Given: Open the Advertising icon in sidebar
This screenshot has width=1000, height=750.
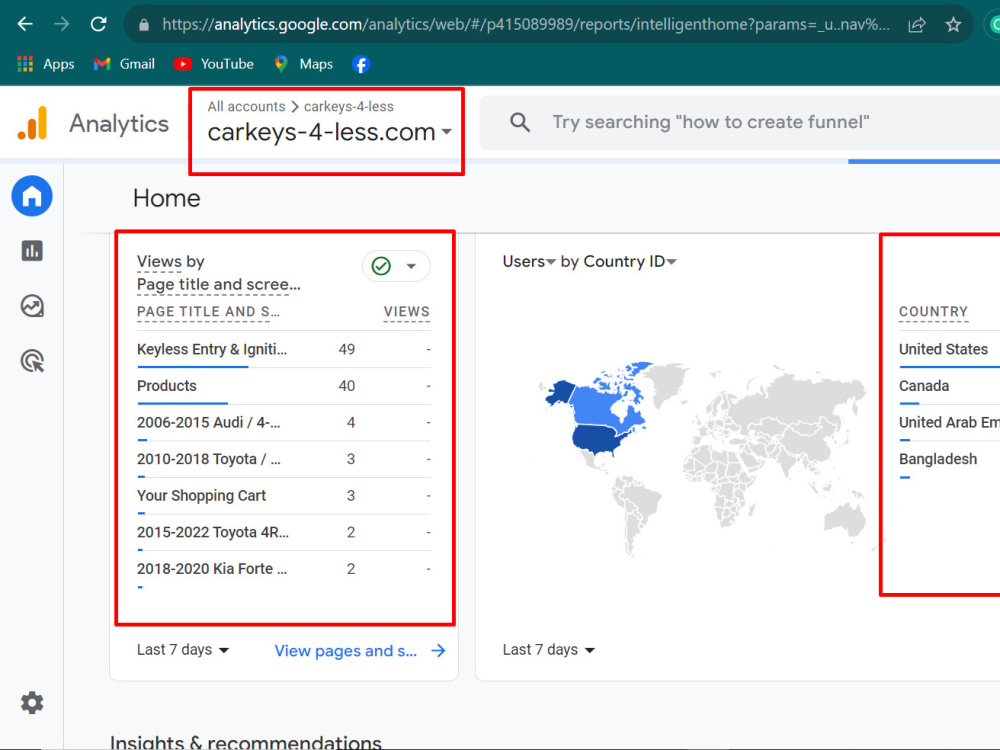Looking at the screenshot, I should [x=32, y=361].
